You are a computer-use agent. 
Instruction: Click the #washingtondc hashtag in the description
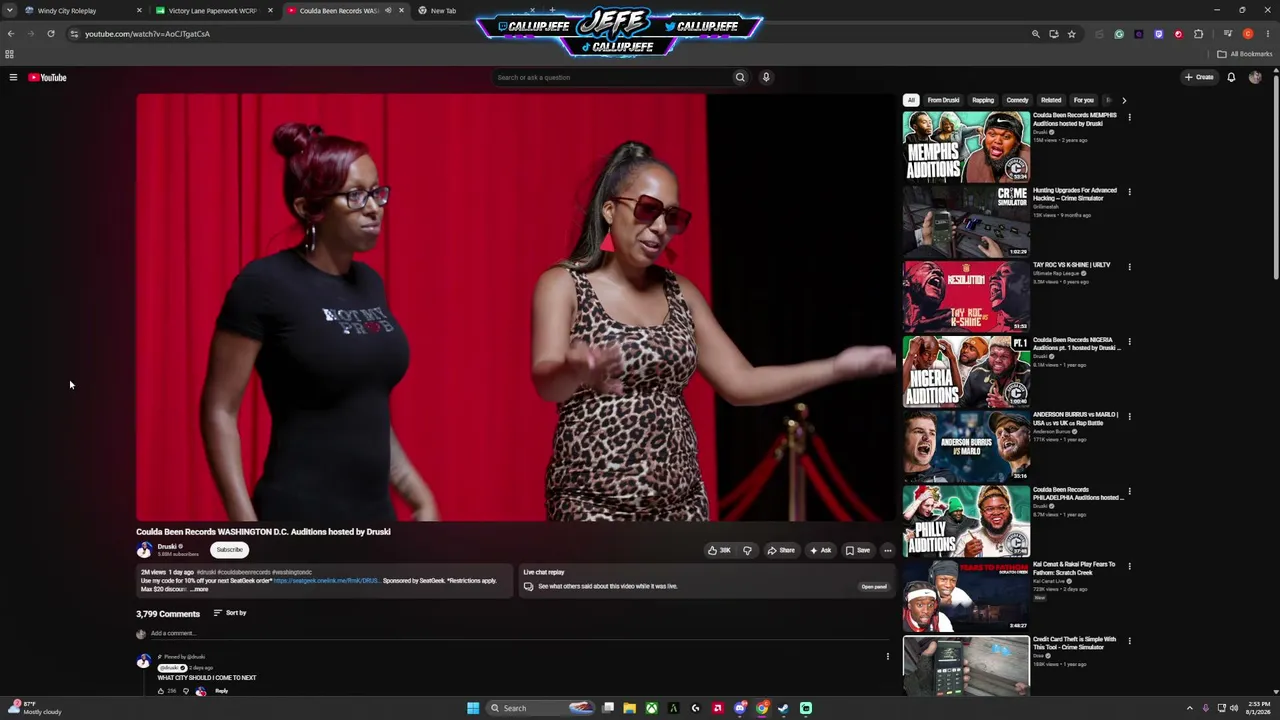[292, 572]
